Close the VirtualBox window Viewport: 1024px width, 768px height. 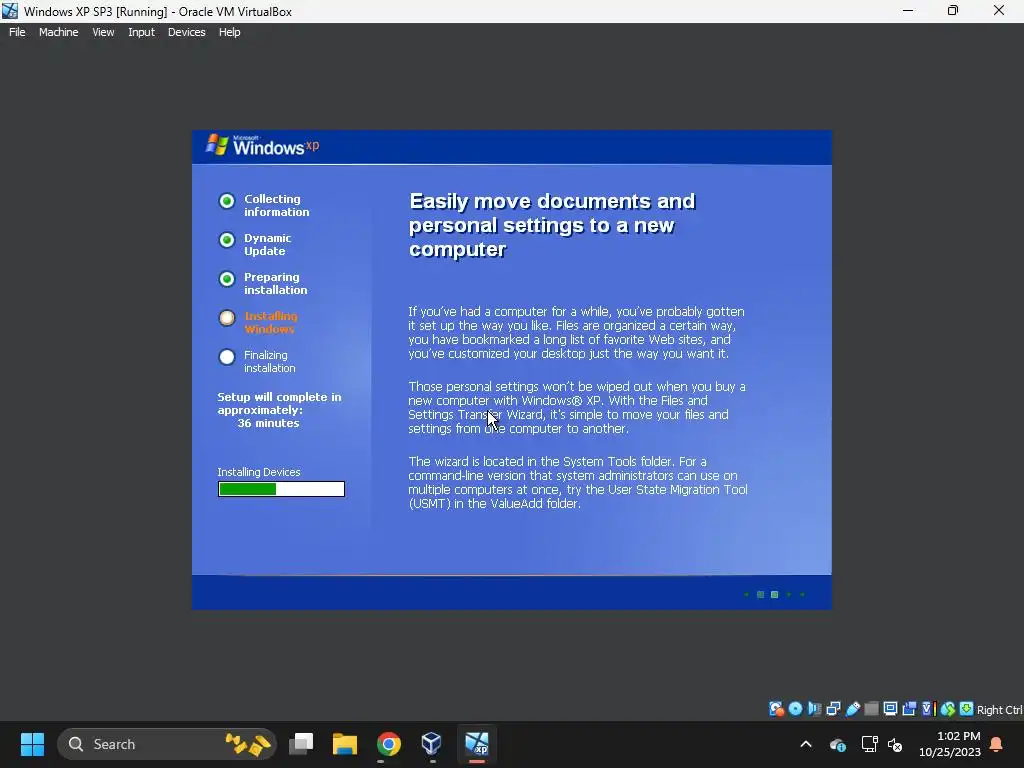tap(999, 11)
